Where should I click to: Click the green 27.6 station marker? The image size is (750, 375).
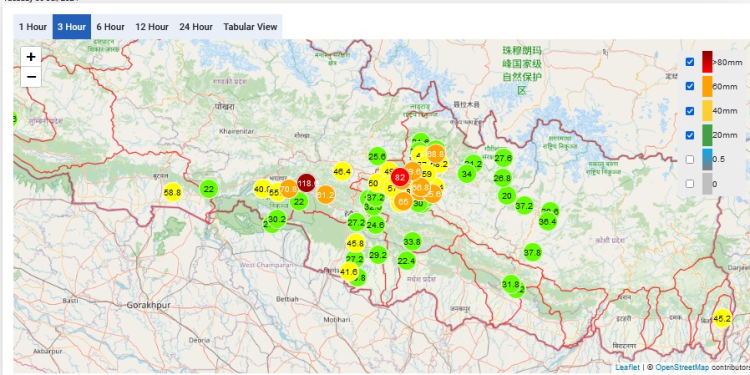(503, 158)
